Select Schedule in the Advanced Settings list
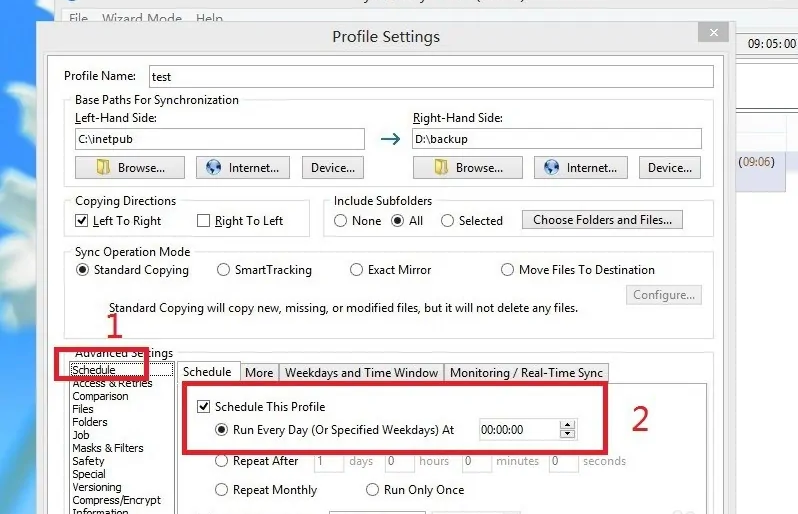The image size is (798, 514). (x=122, y=370)
